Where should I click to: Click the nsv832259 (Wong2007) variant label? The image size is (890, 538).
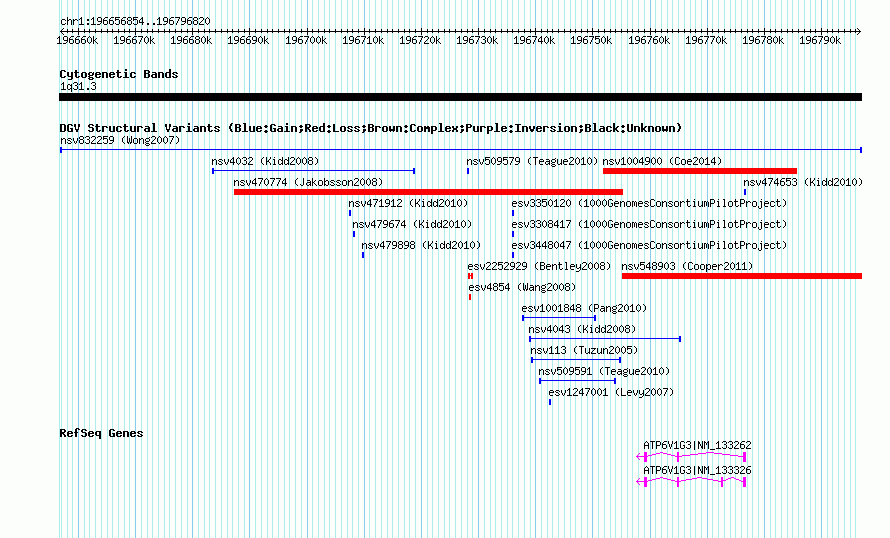(x=120, y=140)
